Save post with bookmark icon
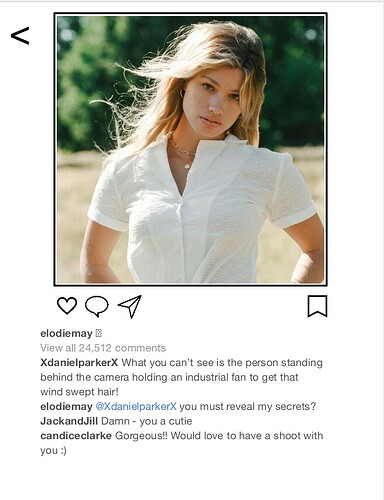384x500 pixels. (x=317, y=306)
